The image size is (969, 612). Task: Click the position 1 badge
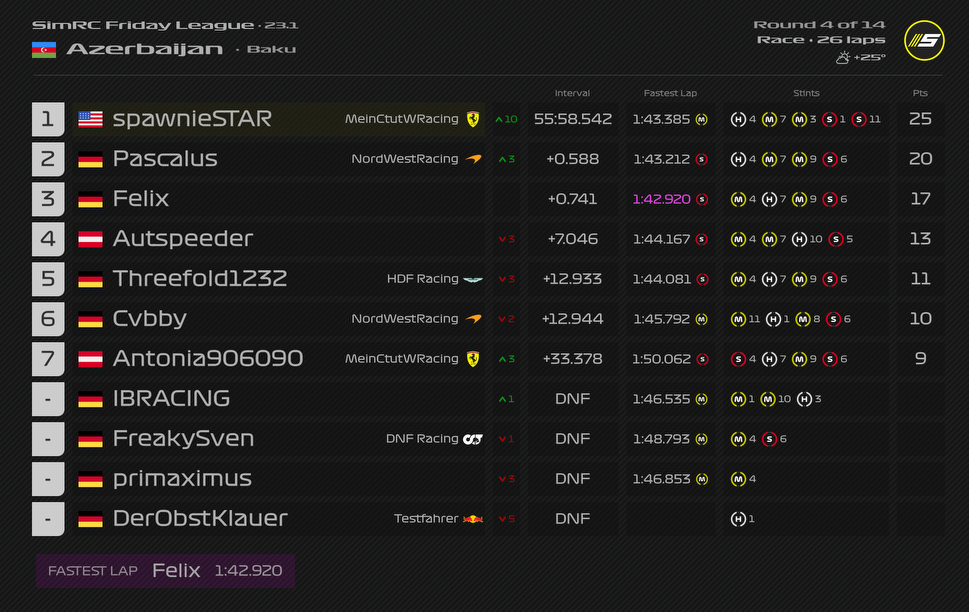coord(47,119)
